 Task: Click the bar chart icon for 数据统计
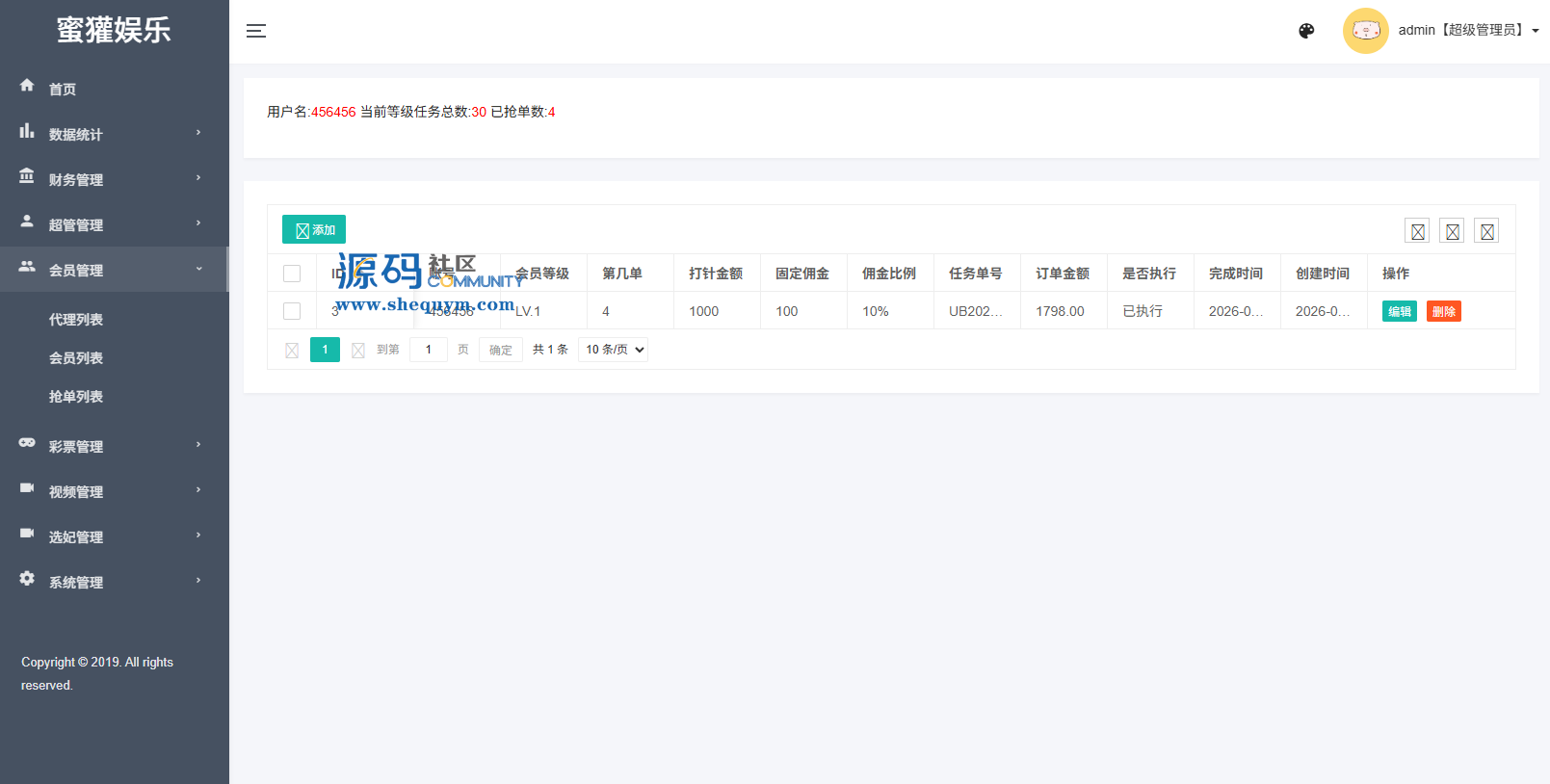pyautogui.click(x=27, y=131)
